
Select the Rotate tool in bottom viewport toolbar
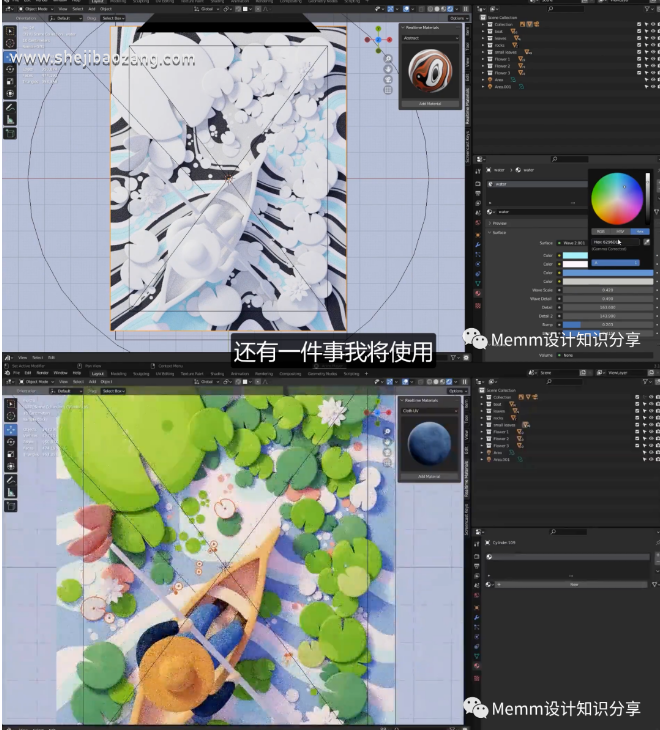pos(10,441)
